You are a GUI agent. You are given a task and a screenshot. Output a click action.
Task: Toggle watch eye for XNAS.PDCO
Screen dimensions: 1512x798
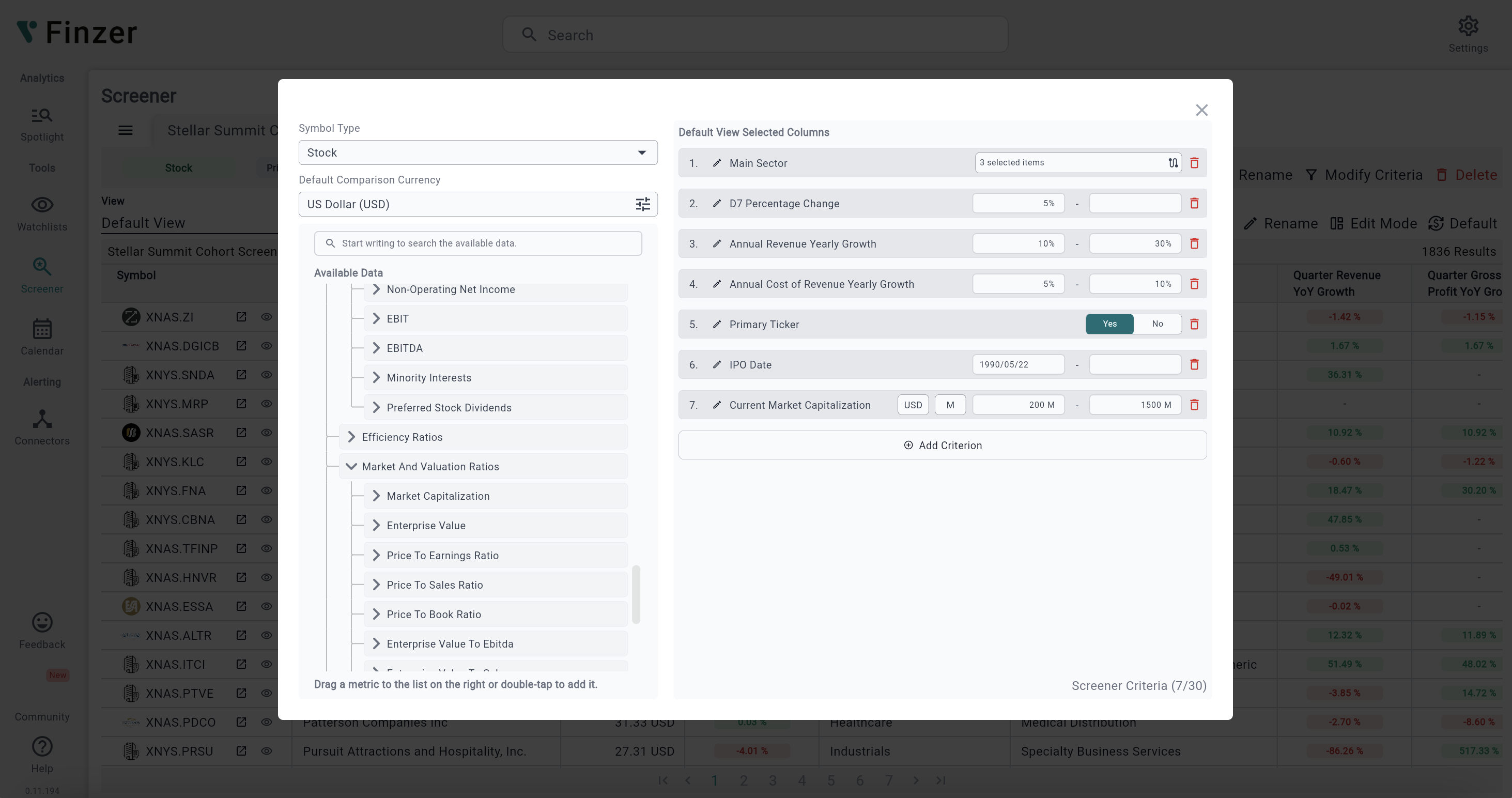click(x=267, y=722)
